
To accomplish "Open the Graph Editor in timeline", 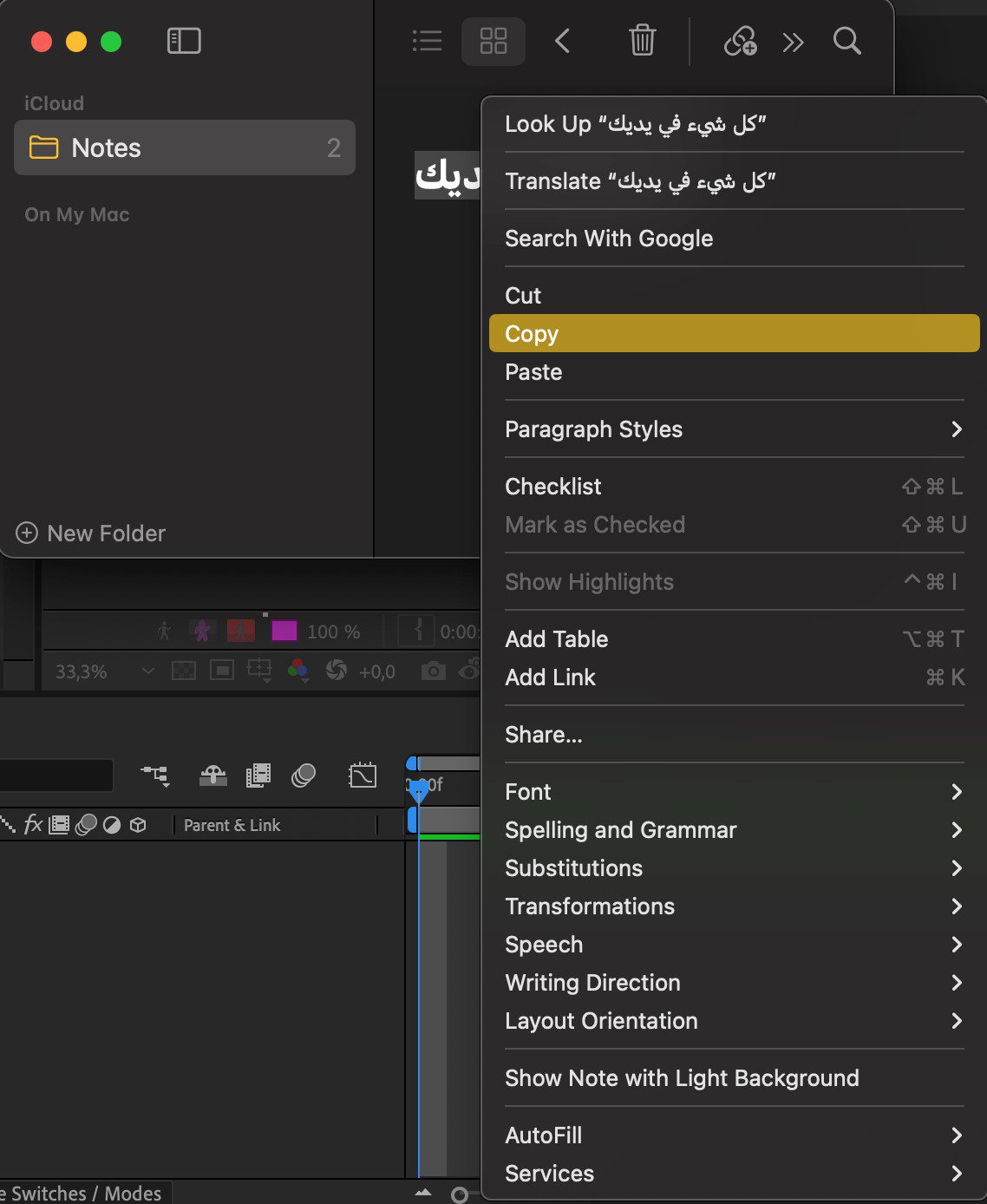I will coord(363,775).
